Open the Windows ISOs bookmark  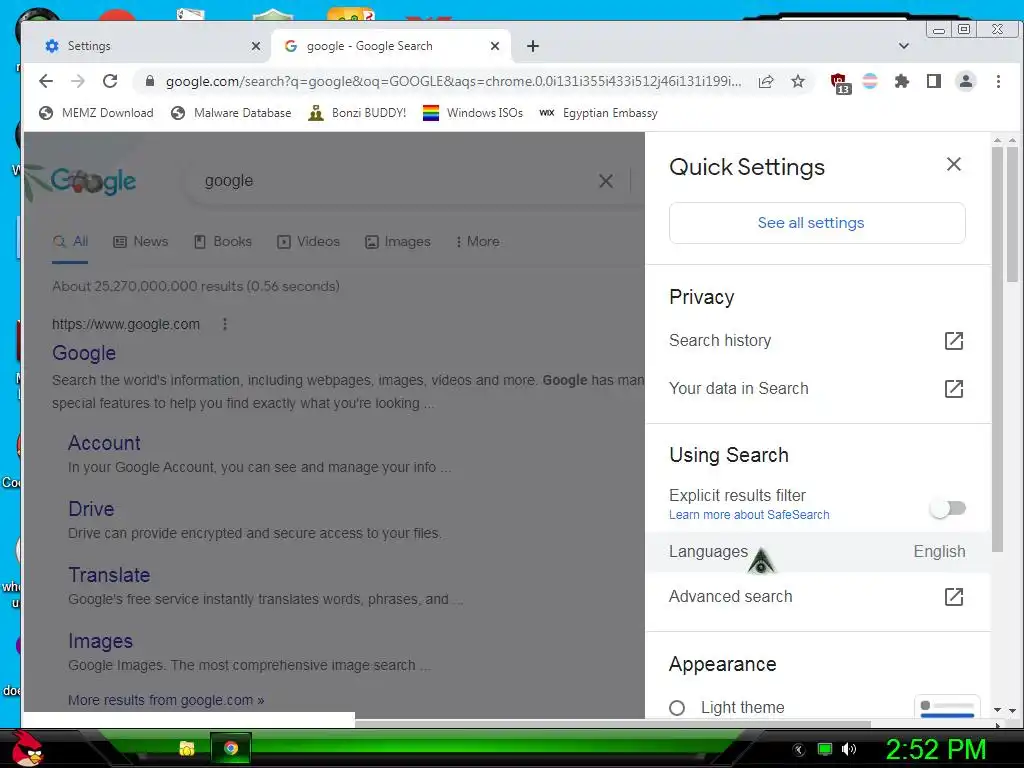point(473,113)
